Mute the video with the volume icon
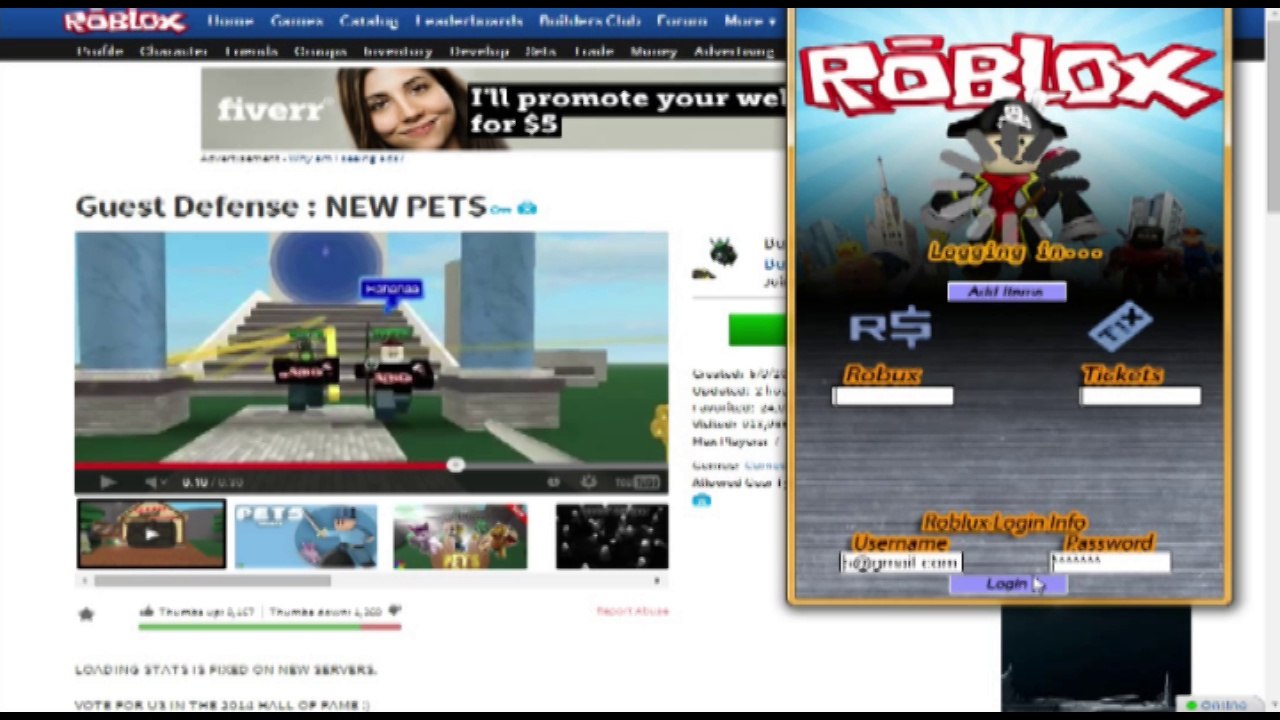 coord(150,482)
